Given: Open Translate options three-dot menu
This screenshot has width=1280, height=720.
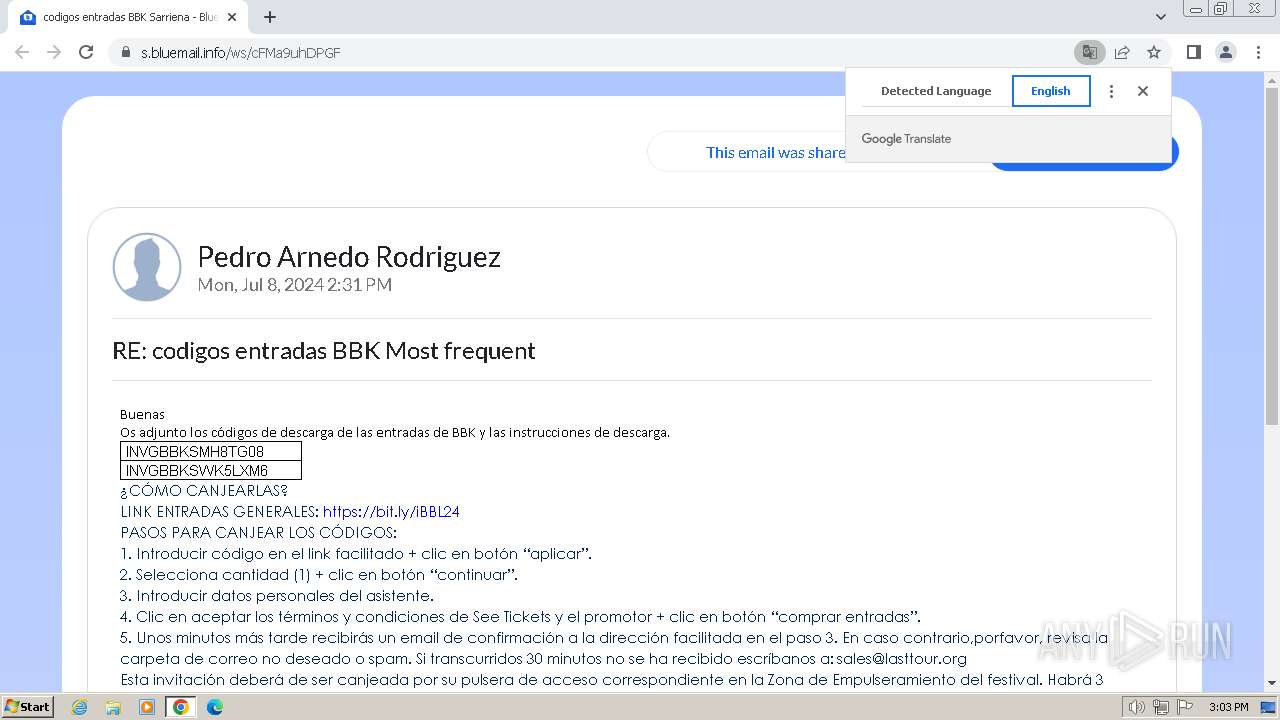Looking at the screenshot, I should pos(1111,91).
